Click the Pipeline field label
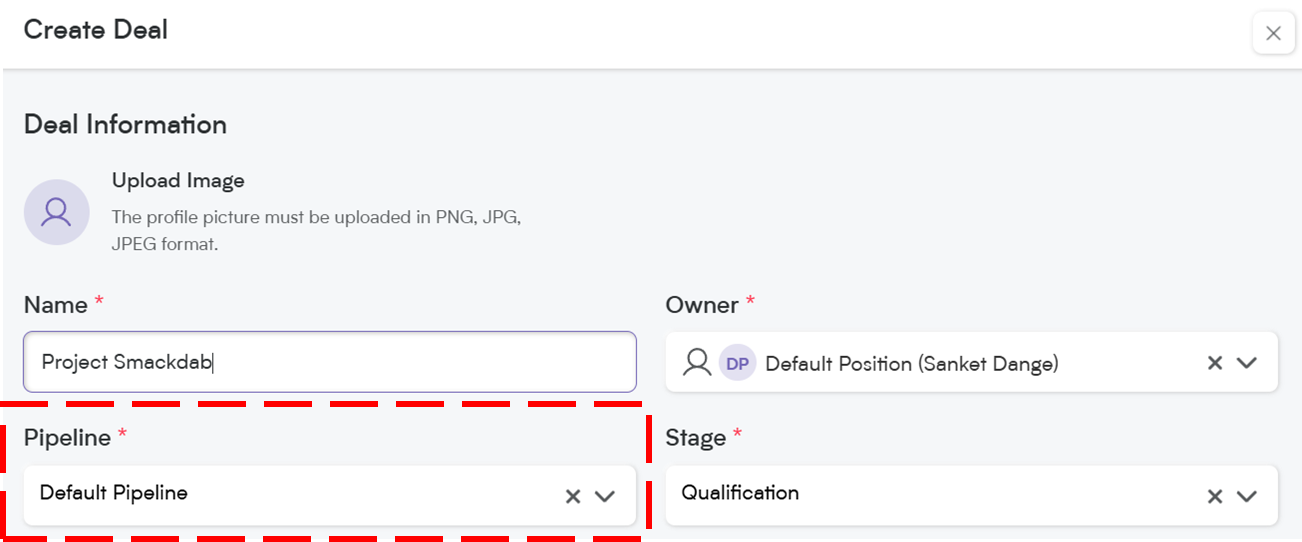The width and height of the screenshot is (1302, 542). 67,438
